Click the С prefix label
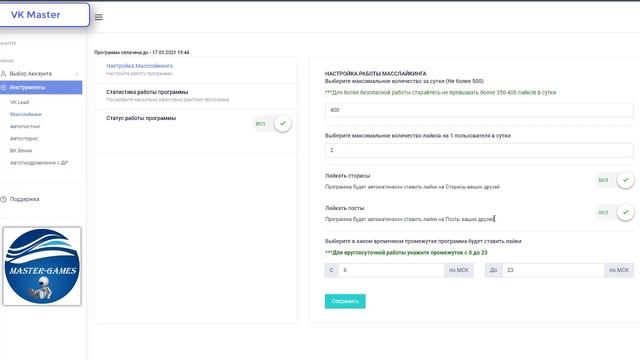640x360 pixels. 331,270
